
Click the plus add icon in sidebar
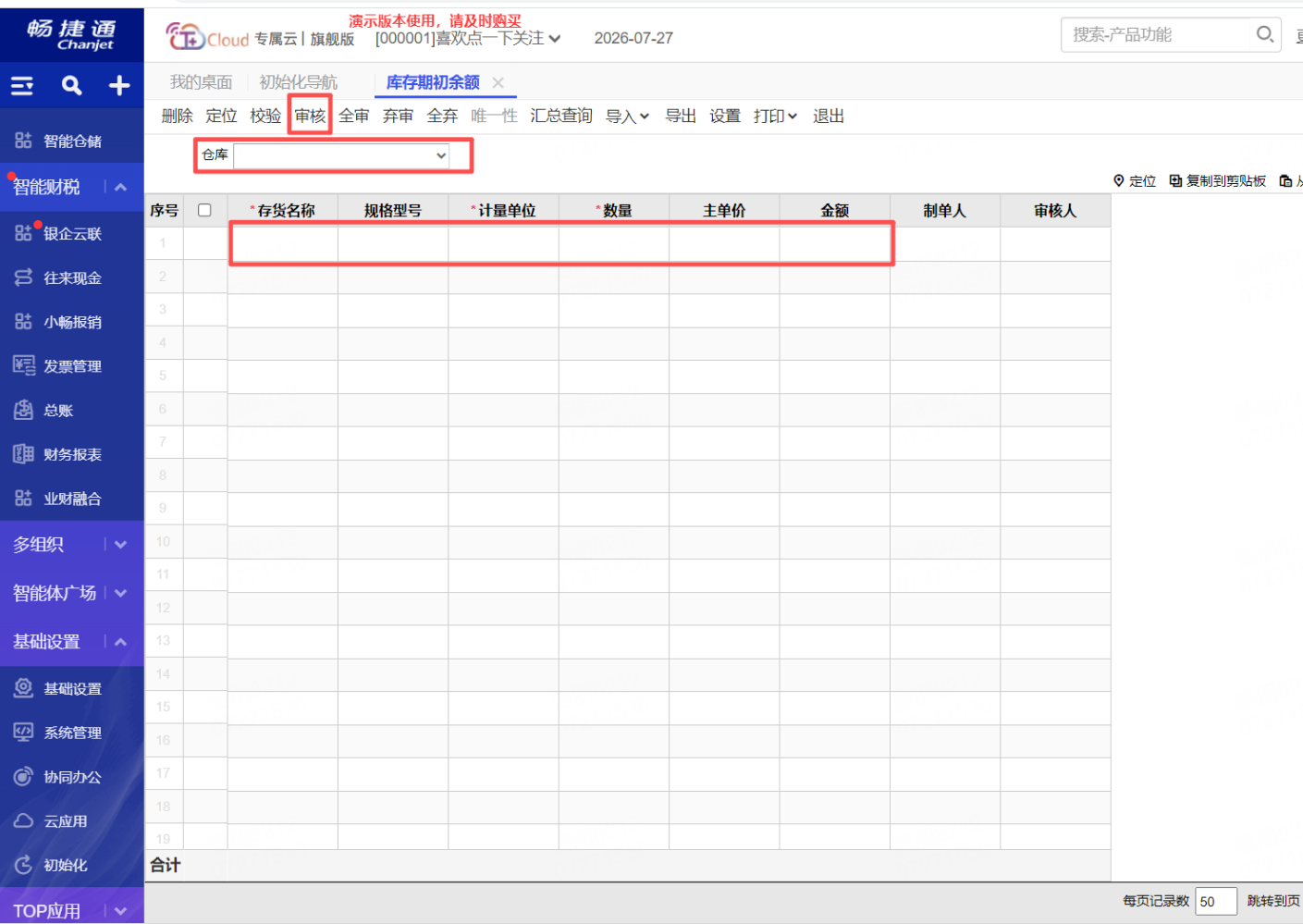[119, 86]
